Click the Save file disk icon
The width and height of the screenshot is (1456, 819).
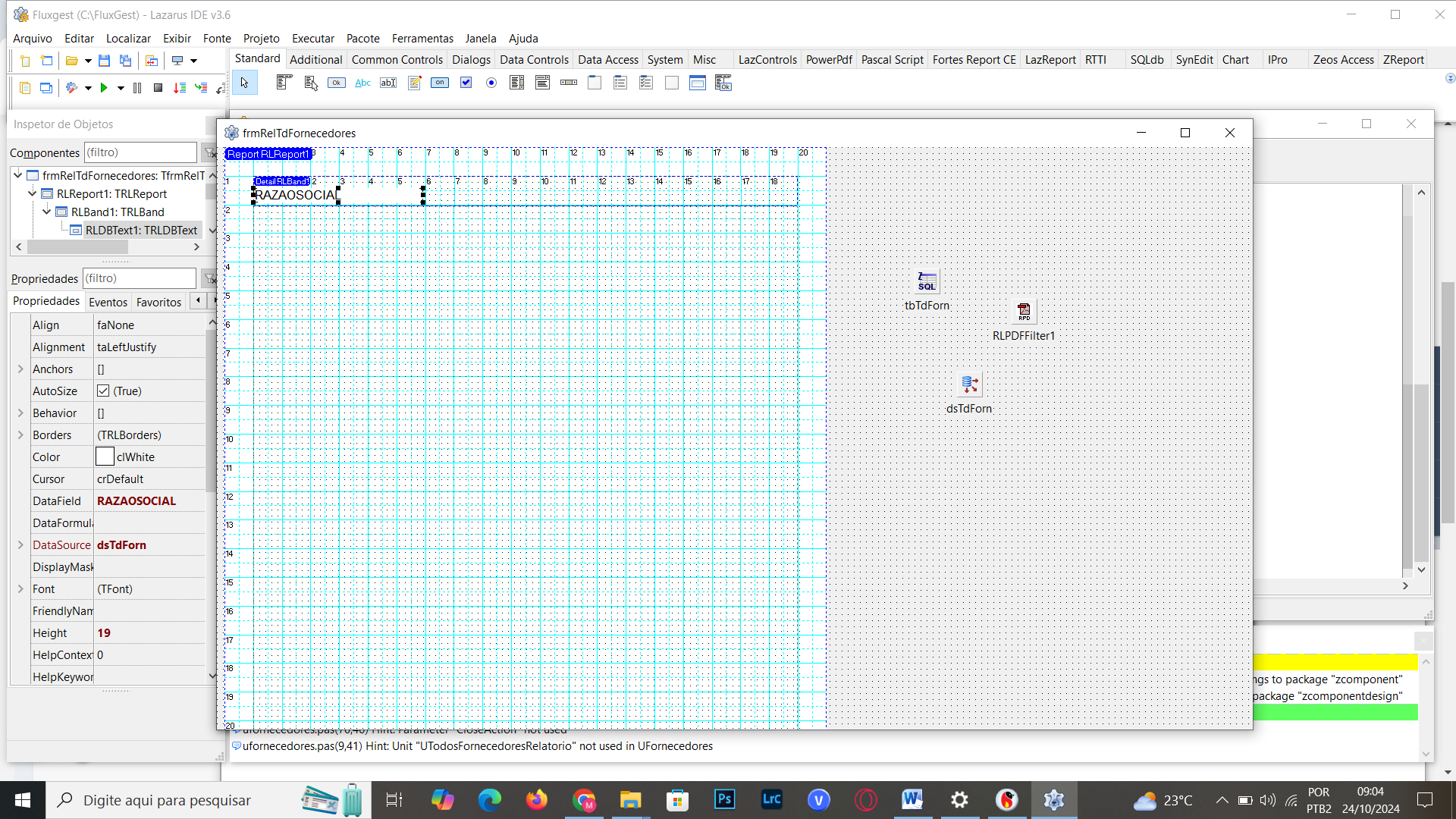coord(105,61)
